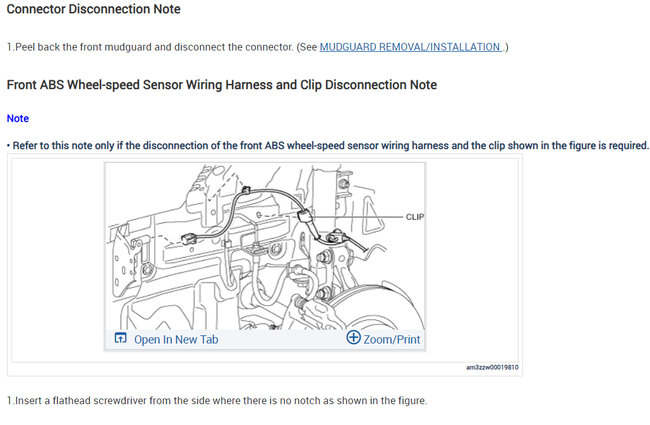Click the Zoom/Print magnifier plus icon

pos(353,338)
